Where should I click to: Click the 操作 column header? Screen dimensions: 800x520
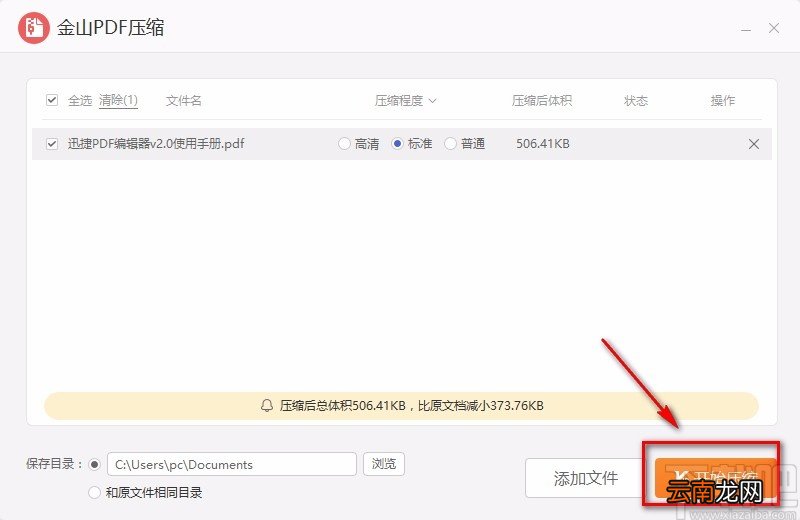(x=723, y=101)
